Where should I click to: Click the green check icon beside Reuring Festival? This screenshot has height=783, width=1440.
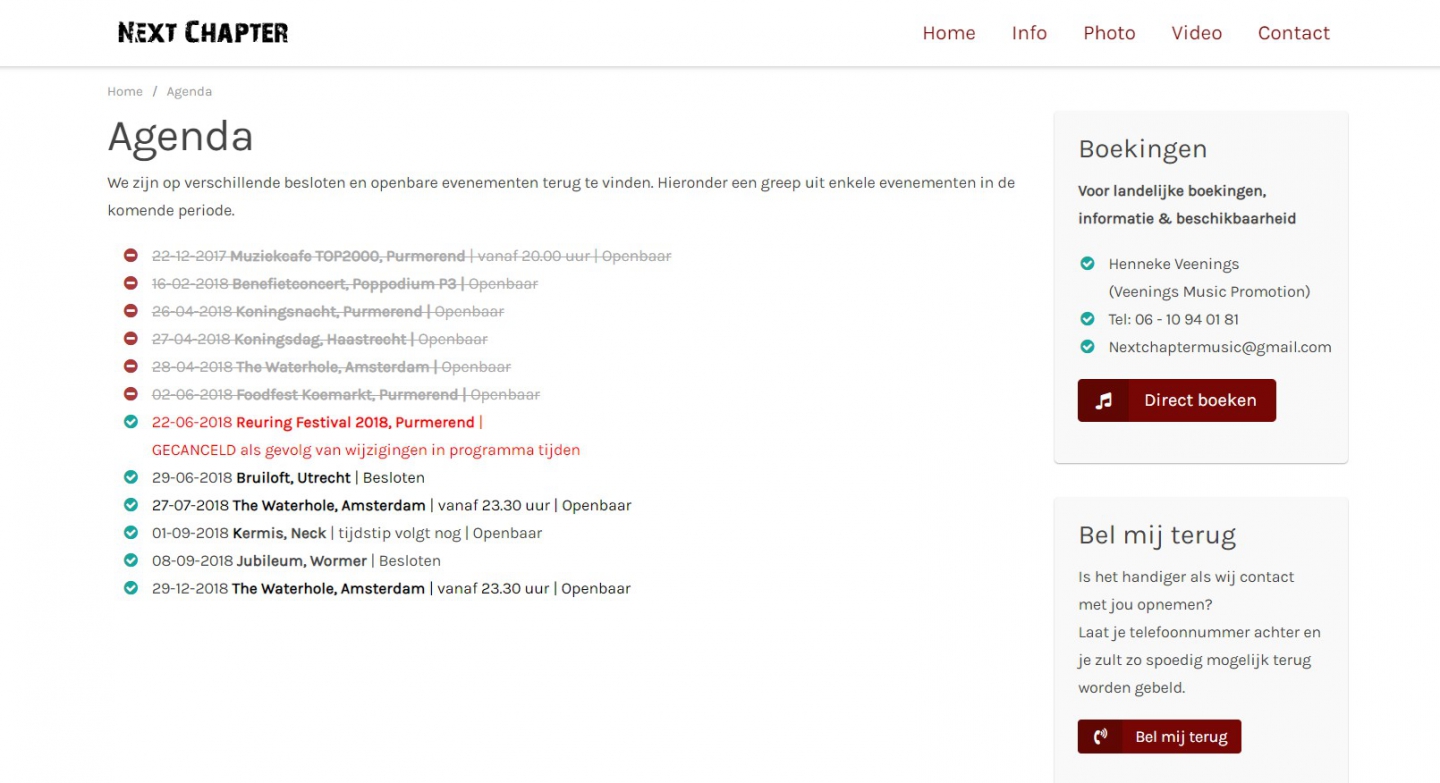(130, 422)
